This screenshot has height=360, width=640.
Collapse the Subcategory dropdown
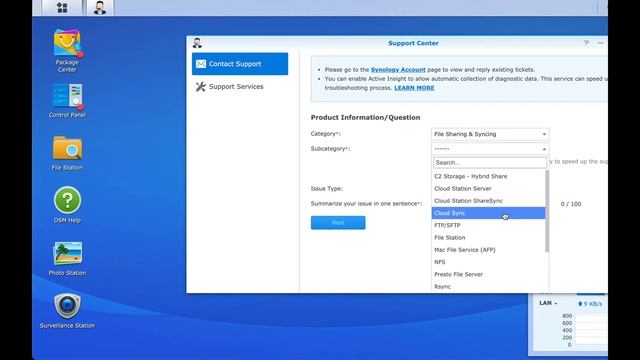point(490,149)
